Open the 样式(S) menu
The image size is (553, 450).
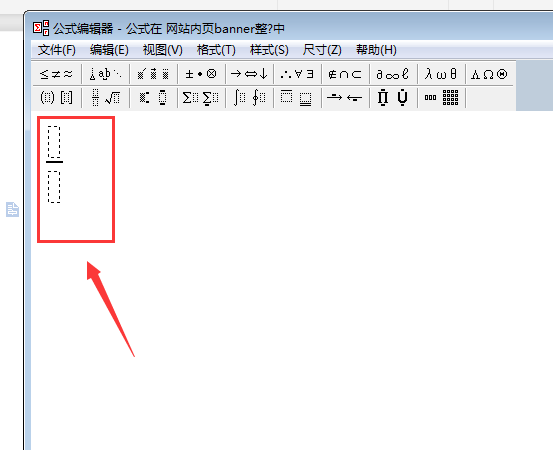tap(269, 50)
